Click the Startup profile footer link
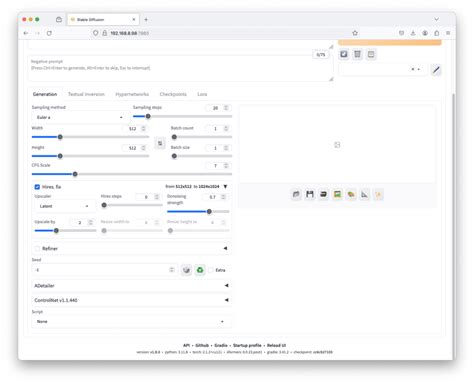This screenshot has width=474, height=384. (247, 345)
